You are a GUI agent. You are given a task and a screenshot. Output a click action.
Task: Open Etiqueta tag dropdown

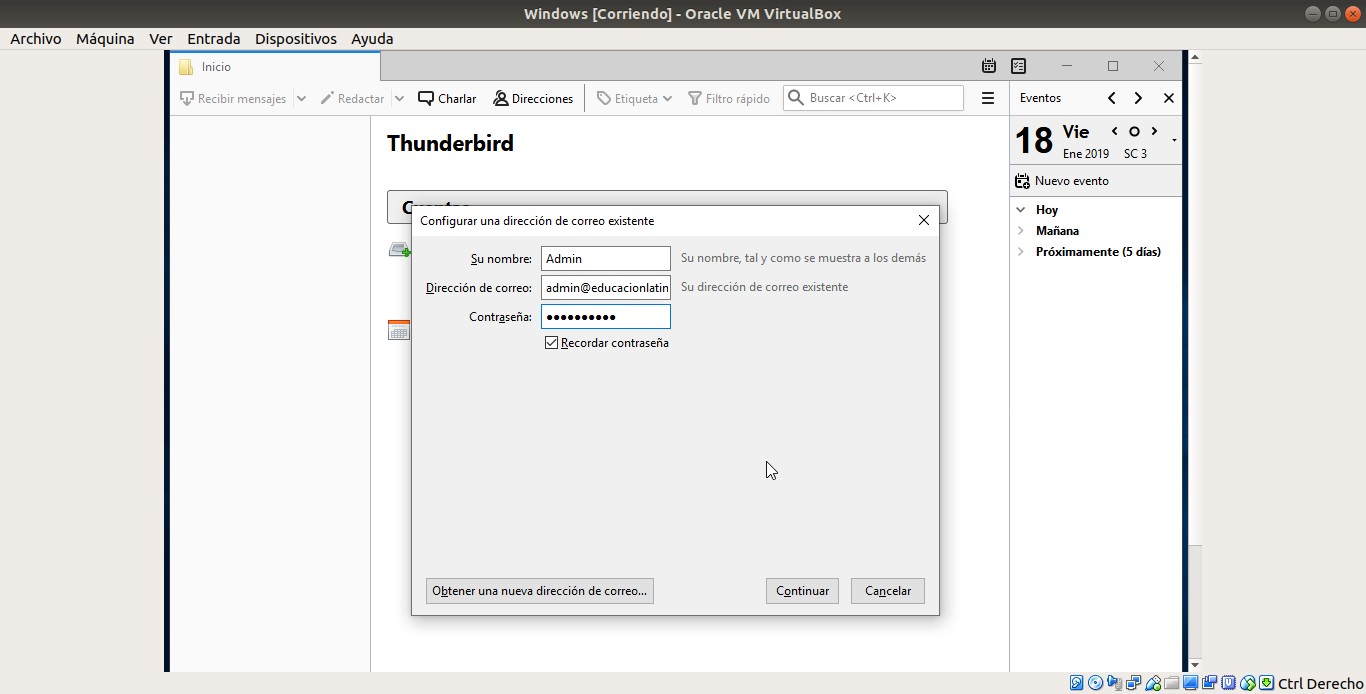click(x=634, y=98)
